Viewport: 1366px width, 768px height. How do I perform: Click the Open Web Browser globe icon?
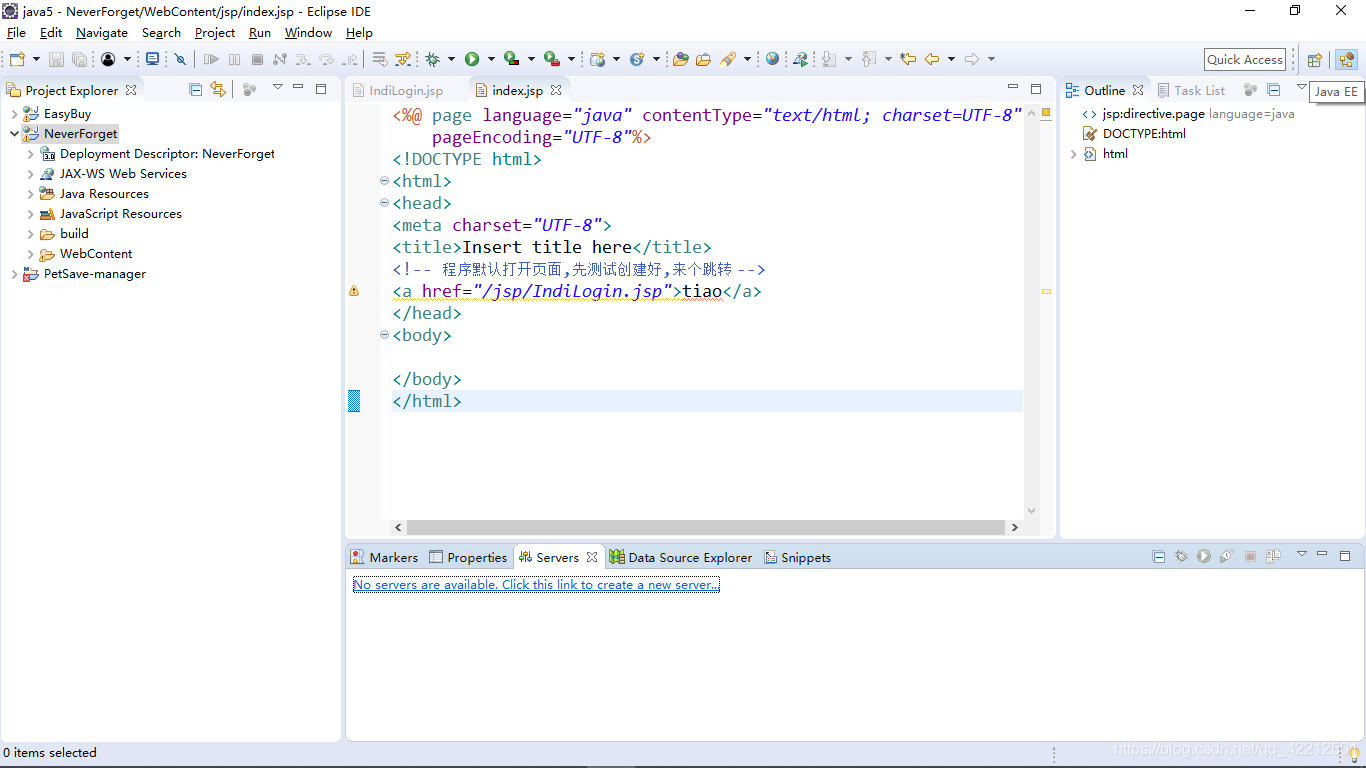coord(772,60)
